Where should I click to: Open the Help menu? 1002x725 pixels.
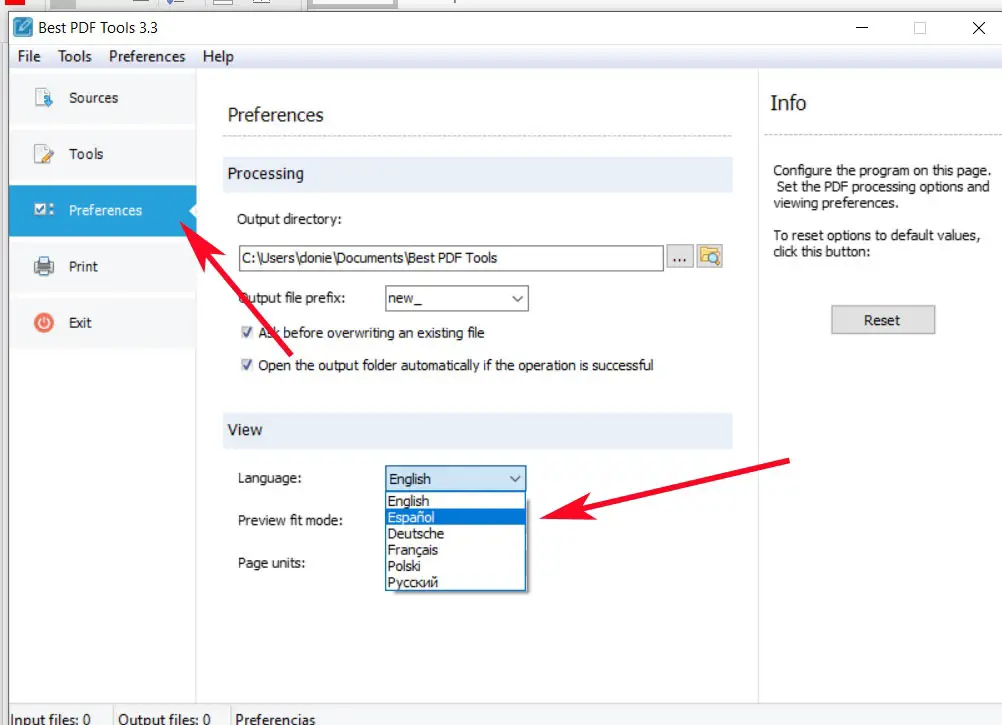click(x=218, y=56)
